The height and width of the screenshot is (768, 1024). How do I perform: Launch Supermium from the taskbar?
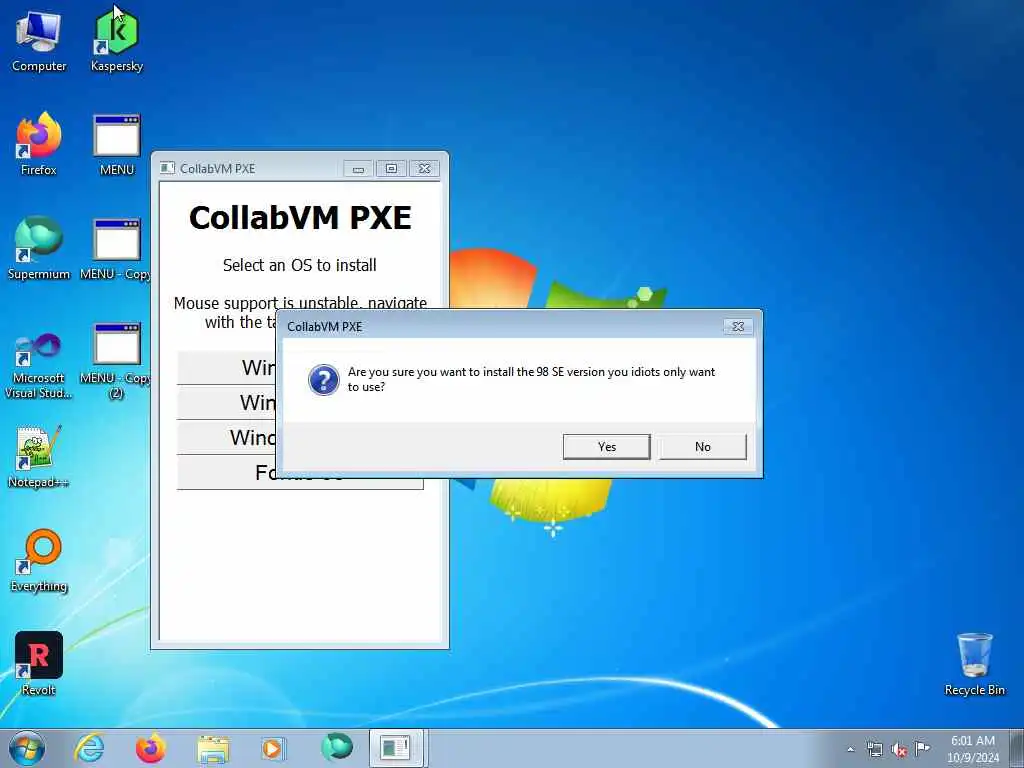336,748
